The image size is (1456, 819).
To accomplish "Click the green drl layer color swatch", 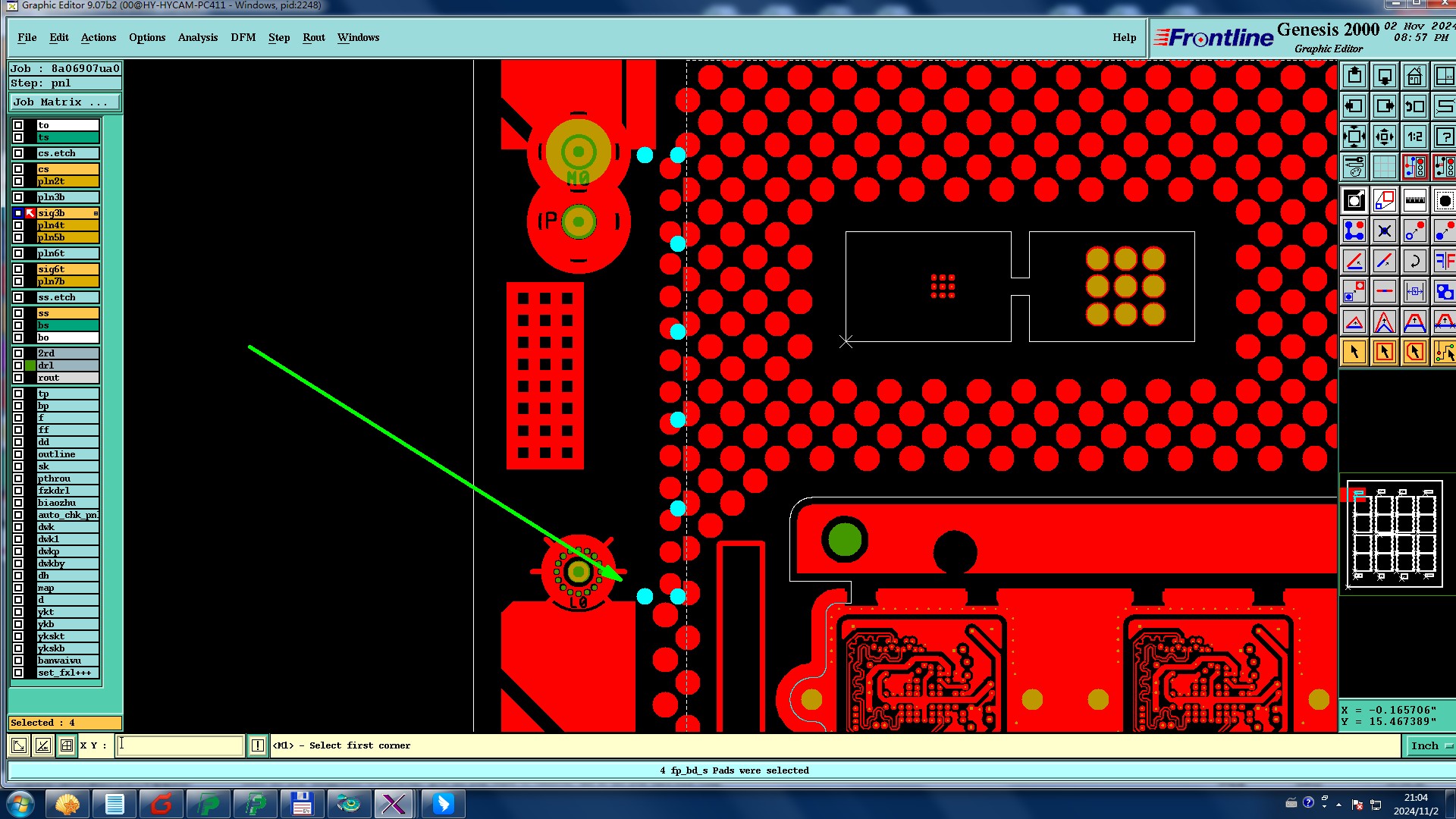I will (30, 366).
